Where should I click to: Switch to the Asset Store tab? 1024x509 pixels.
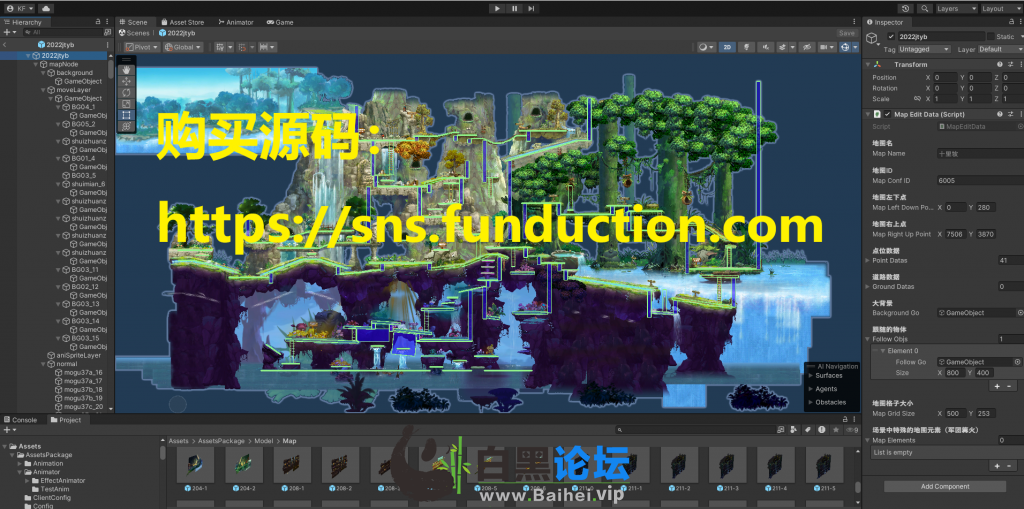click(182, 22)
